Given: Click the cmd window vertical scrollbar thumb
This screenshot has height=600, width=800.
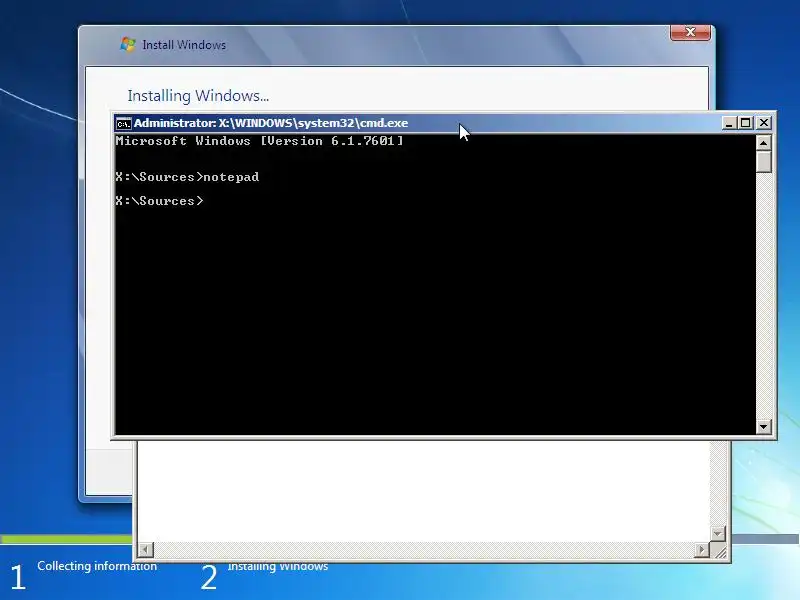Looking at the screenshot, I should click(763, 162).
